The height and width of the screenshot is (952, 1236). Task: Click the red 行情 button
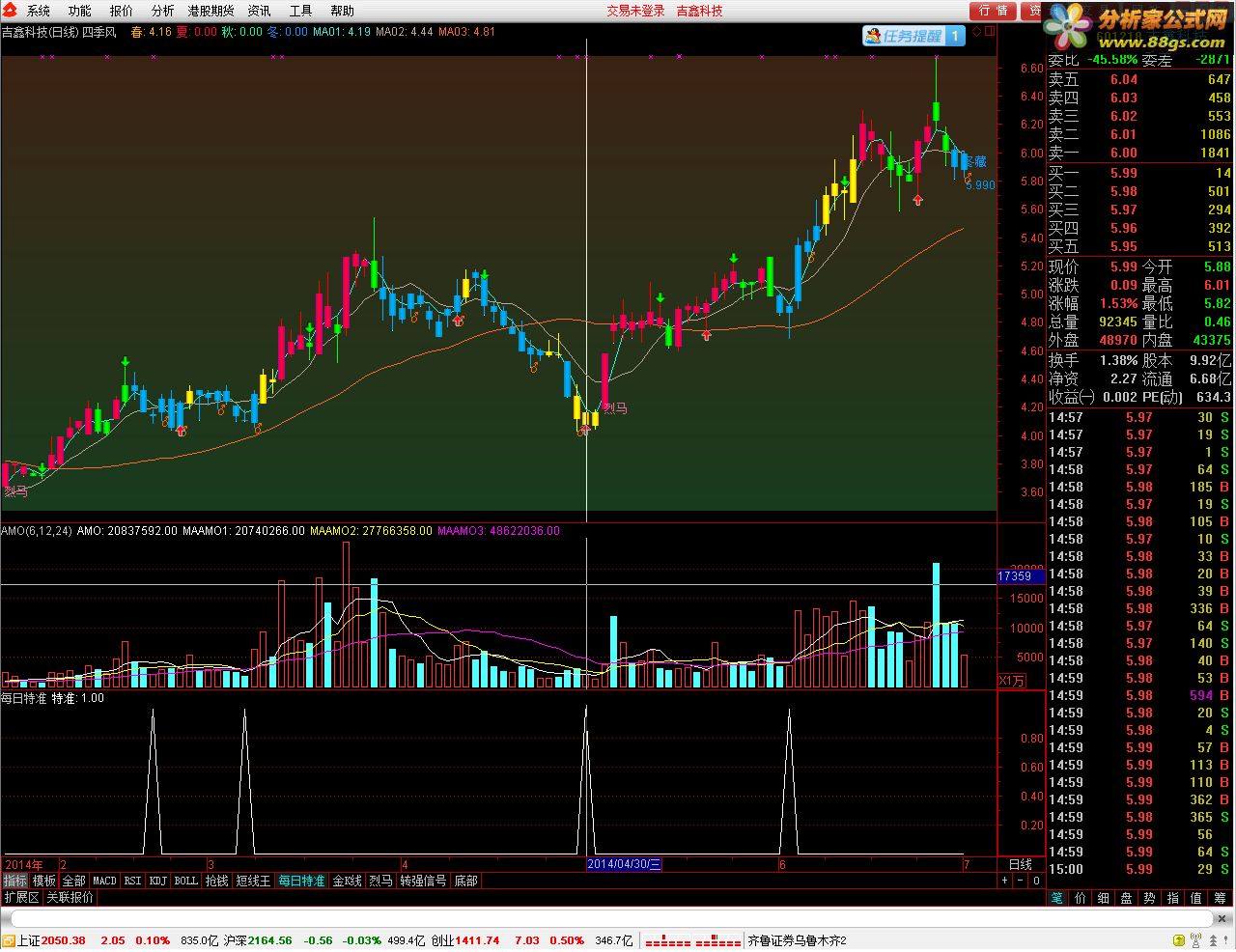[x=993, y=11]
